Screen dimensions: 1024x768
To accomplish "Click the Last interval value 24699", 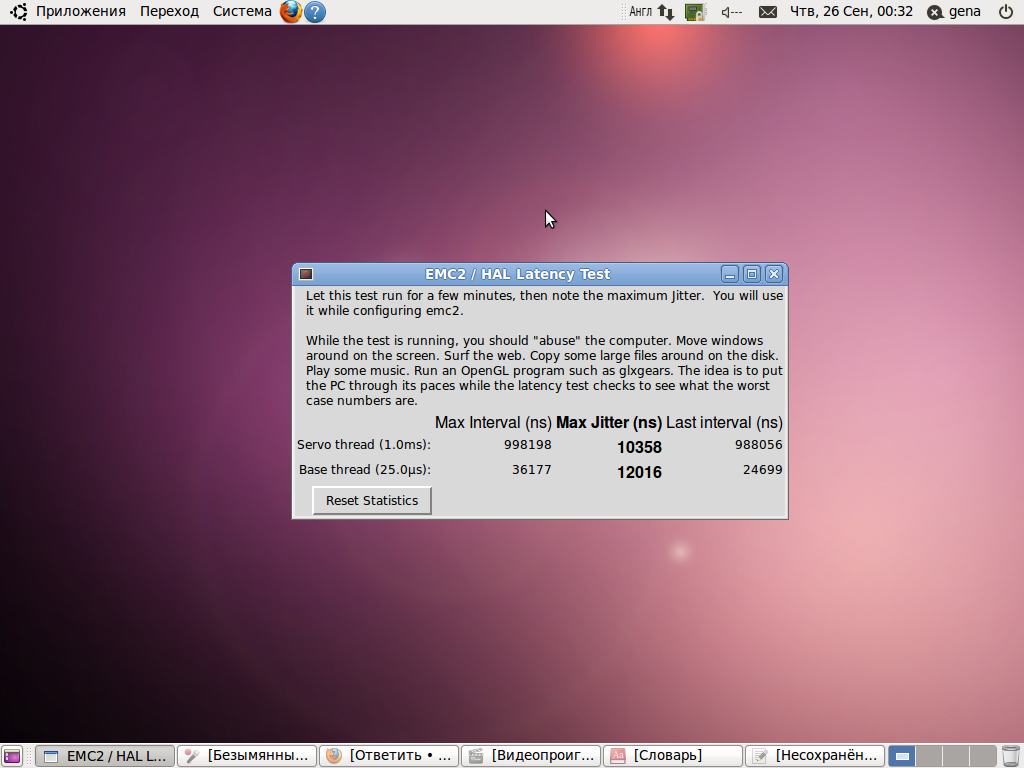I will click(762, 470).
